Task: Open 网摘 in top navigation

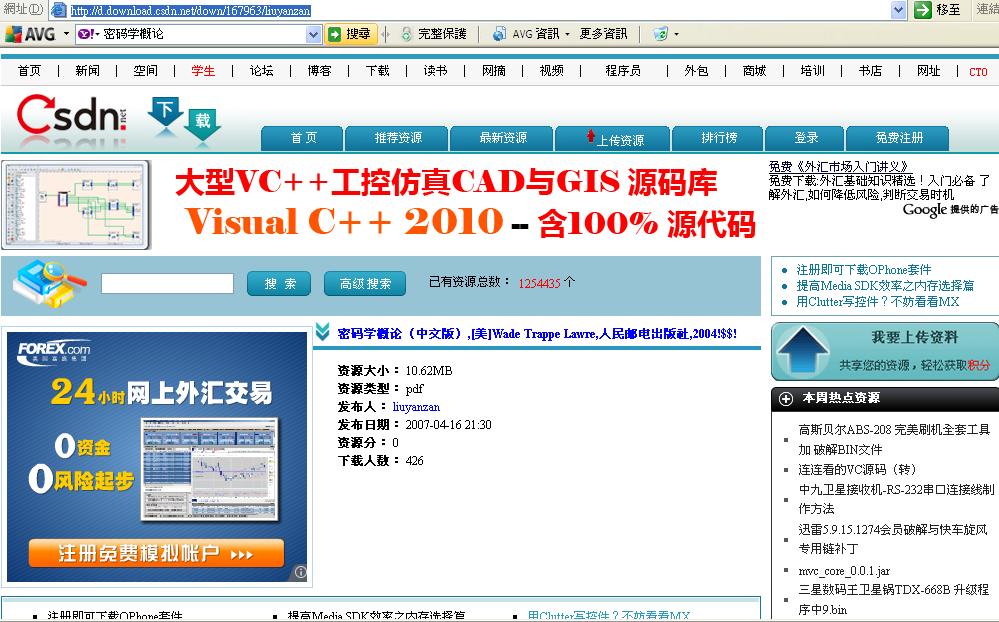Action: (494, 71)
